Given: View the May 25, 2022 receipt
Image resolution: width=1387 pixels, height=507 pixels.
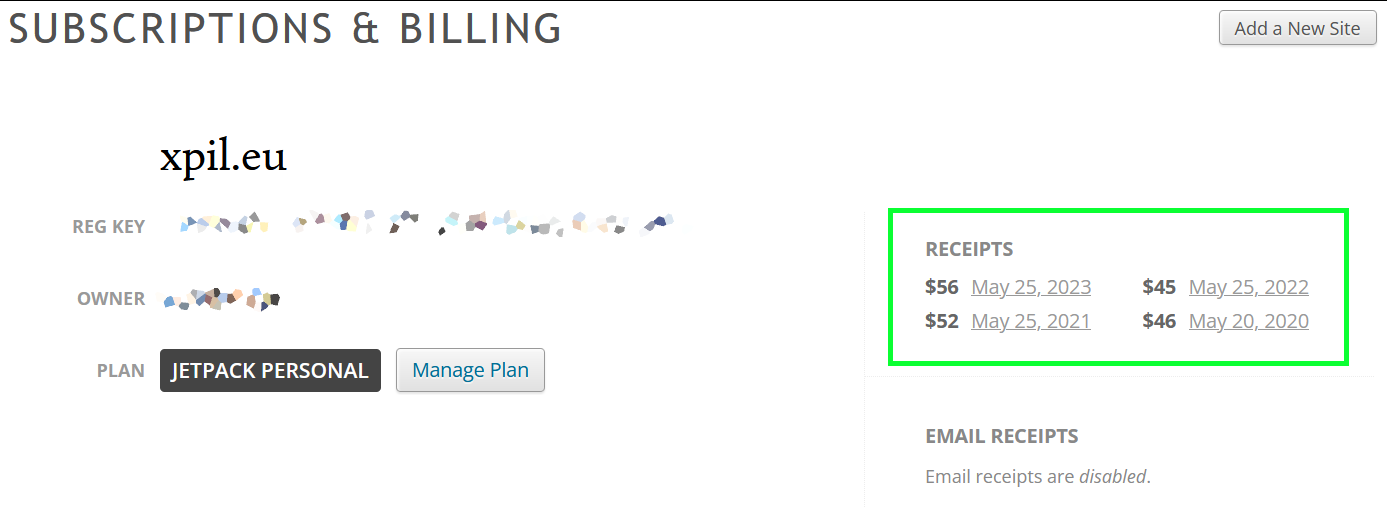Looking at the screenshot, I should [1248, 287].
